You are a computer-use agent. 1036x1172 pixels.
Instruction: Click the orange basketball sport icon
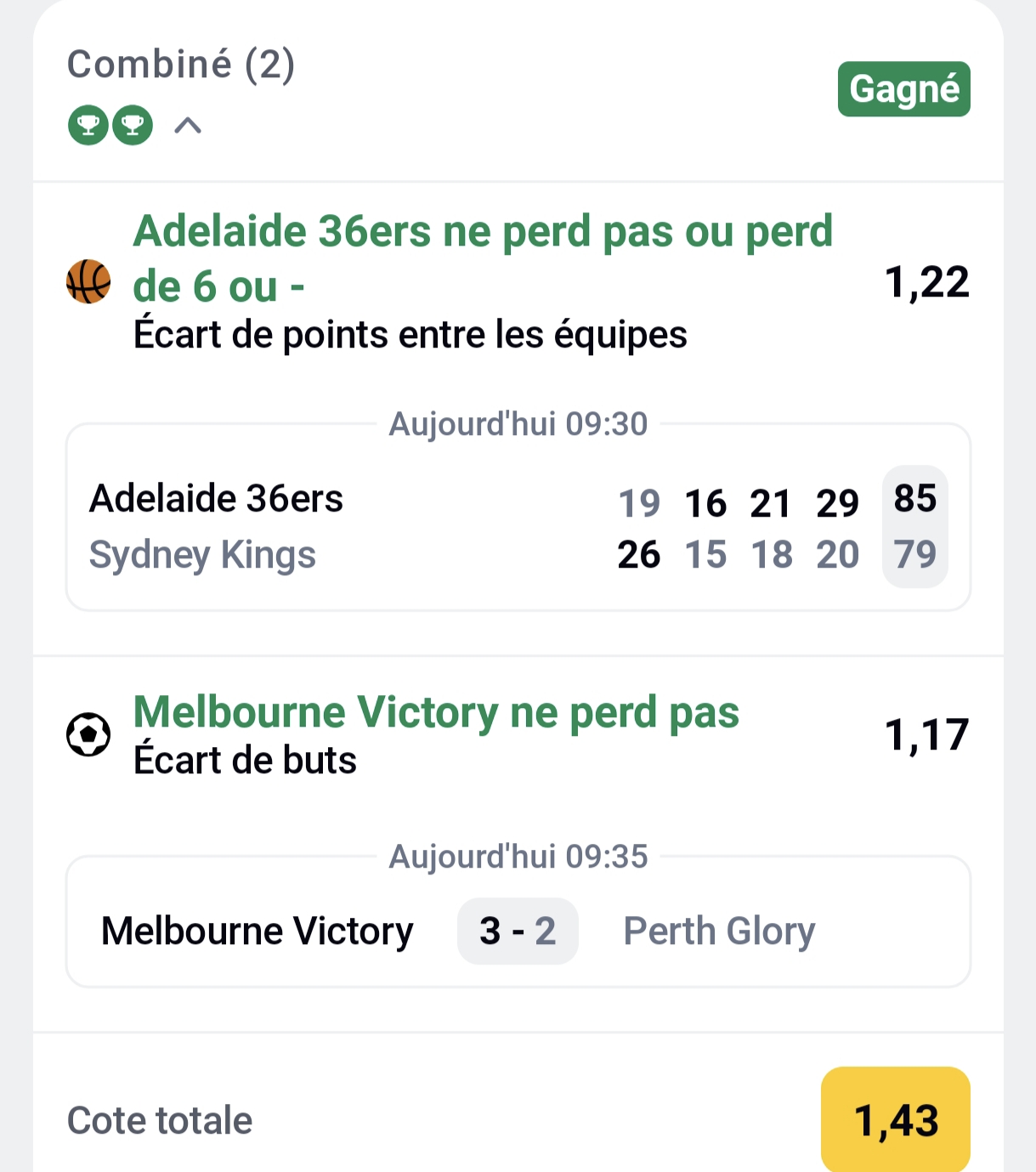tap(88, 281)
